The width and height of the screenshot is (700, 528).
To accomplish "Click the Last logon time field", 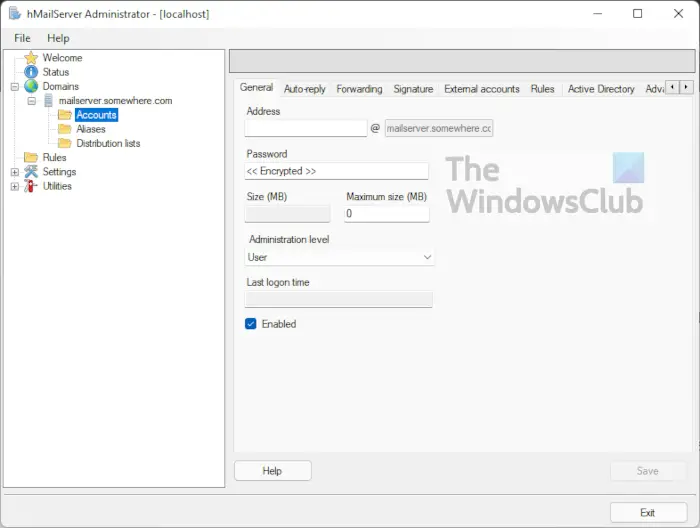I will click(338, 299).
